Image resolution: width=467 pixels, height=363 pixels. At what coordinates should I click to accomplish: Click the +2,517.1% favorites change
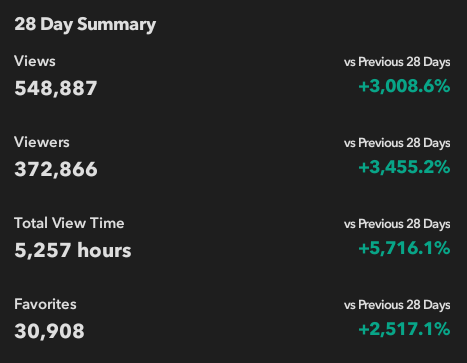404,329
